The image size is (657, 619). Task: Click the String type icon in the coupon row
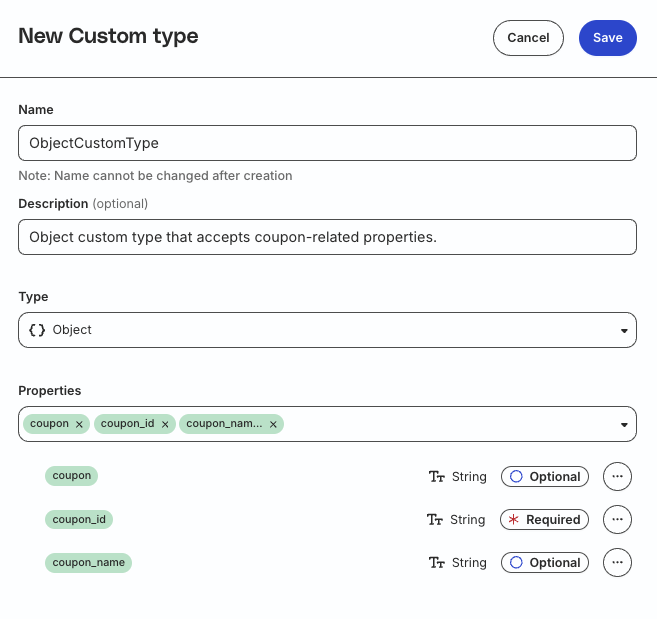[437, 477]
